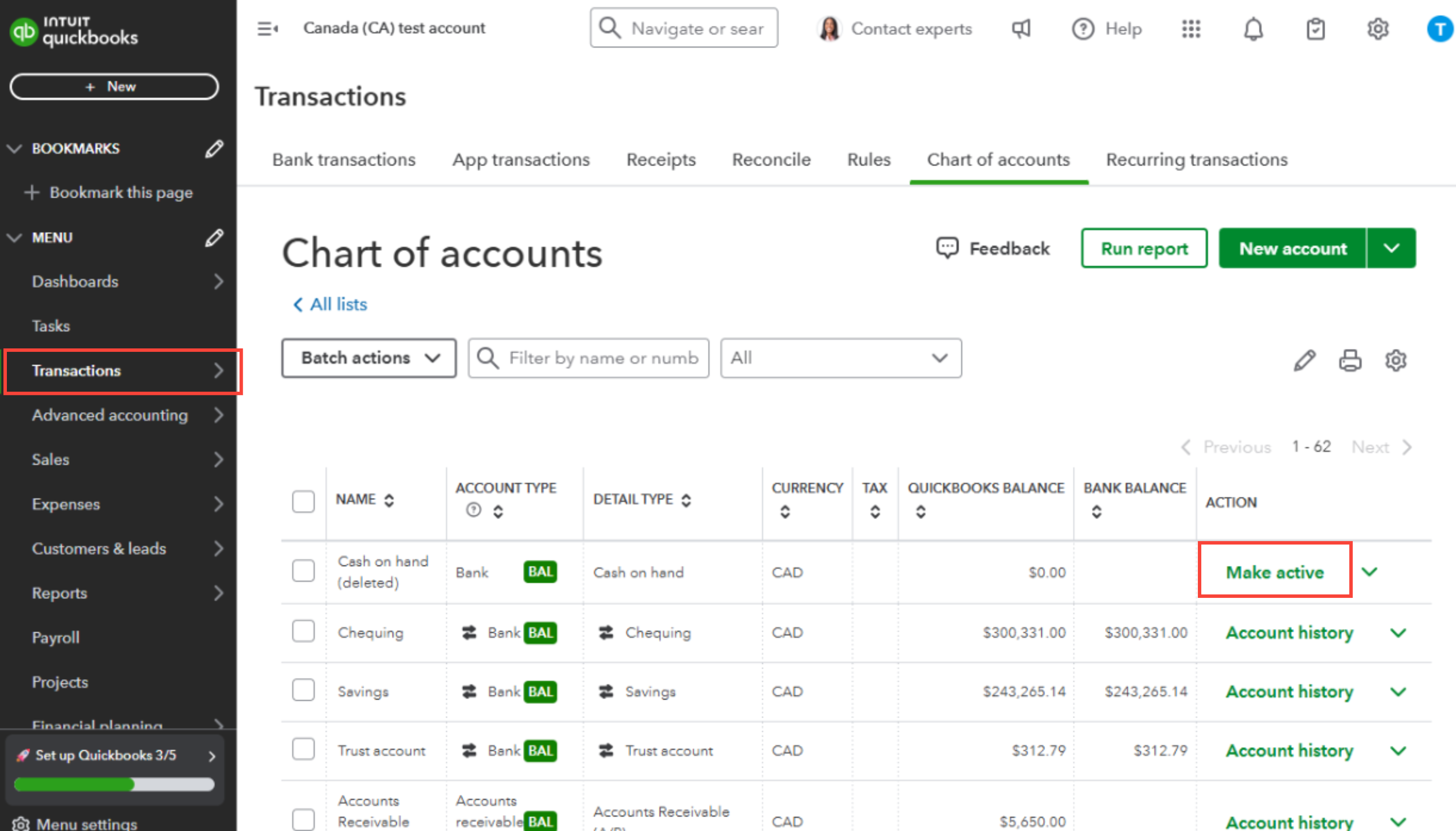Switch to the Reconcile tab
This screenshot has height=831, width=1456.
[x=771, y=159]
